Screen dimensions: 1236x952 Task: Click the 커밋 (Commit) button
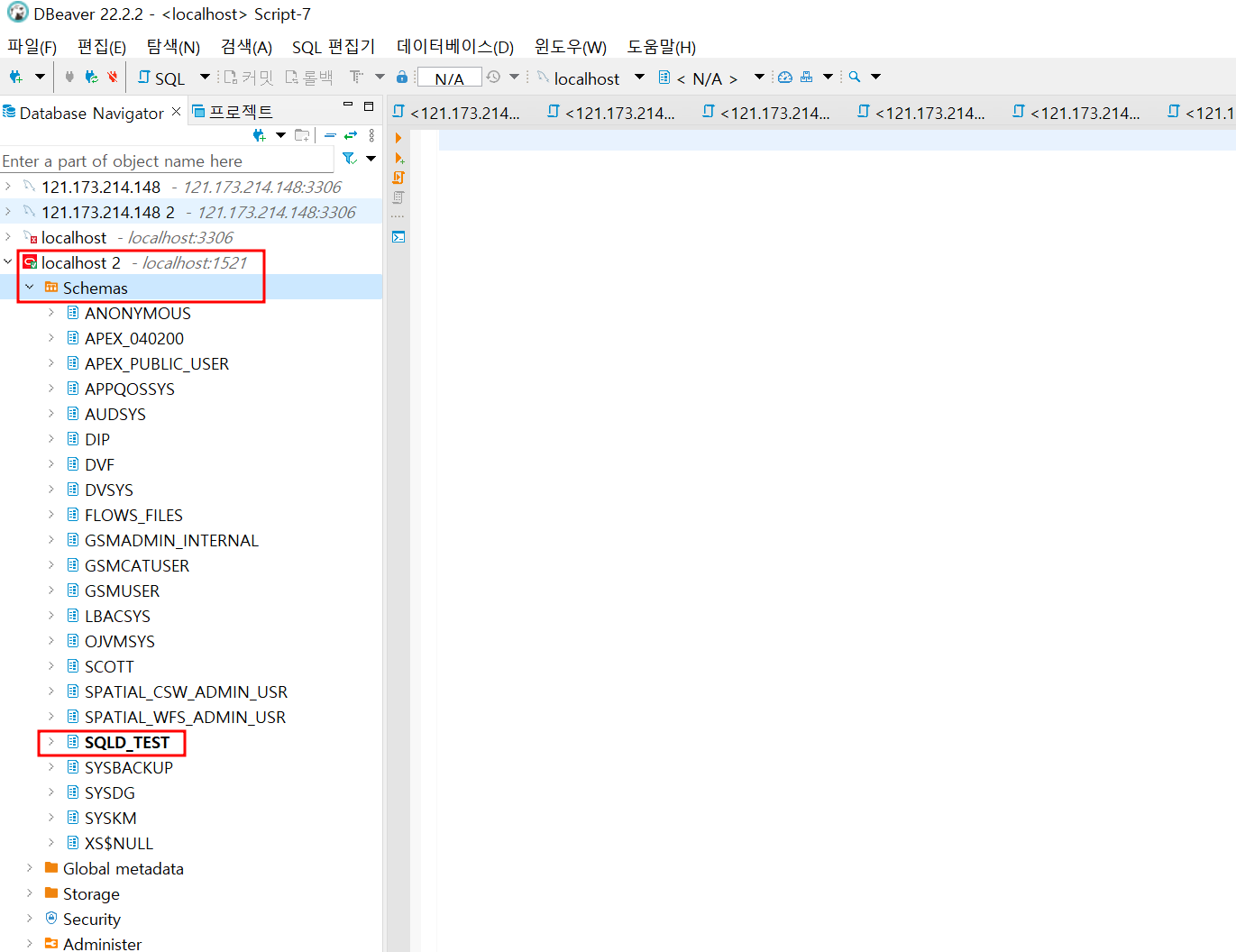[249, 78]
